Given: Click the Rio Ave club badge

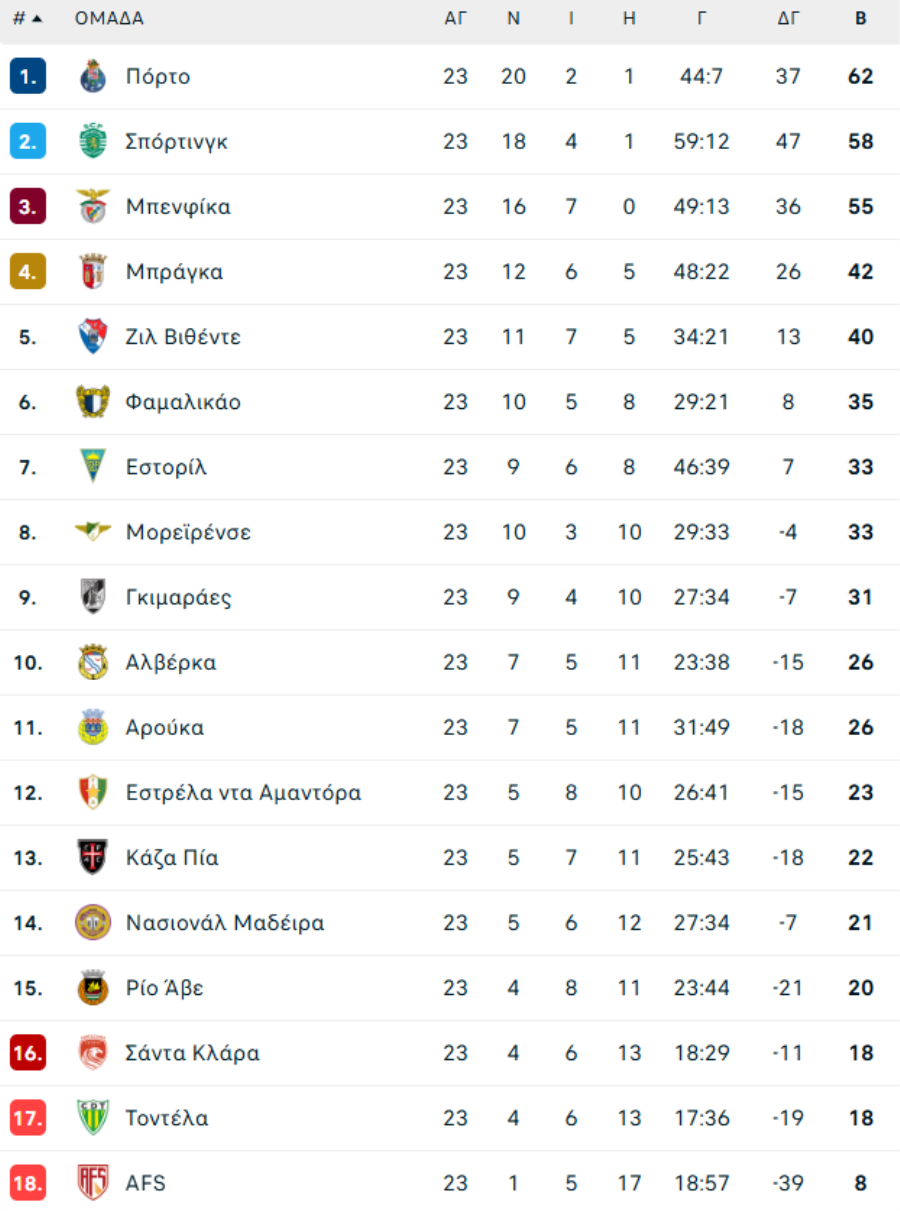Looking at the screenshot, I should (x=93, y=988).
